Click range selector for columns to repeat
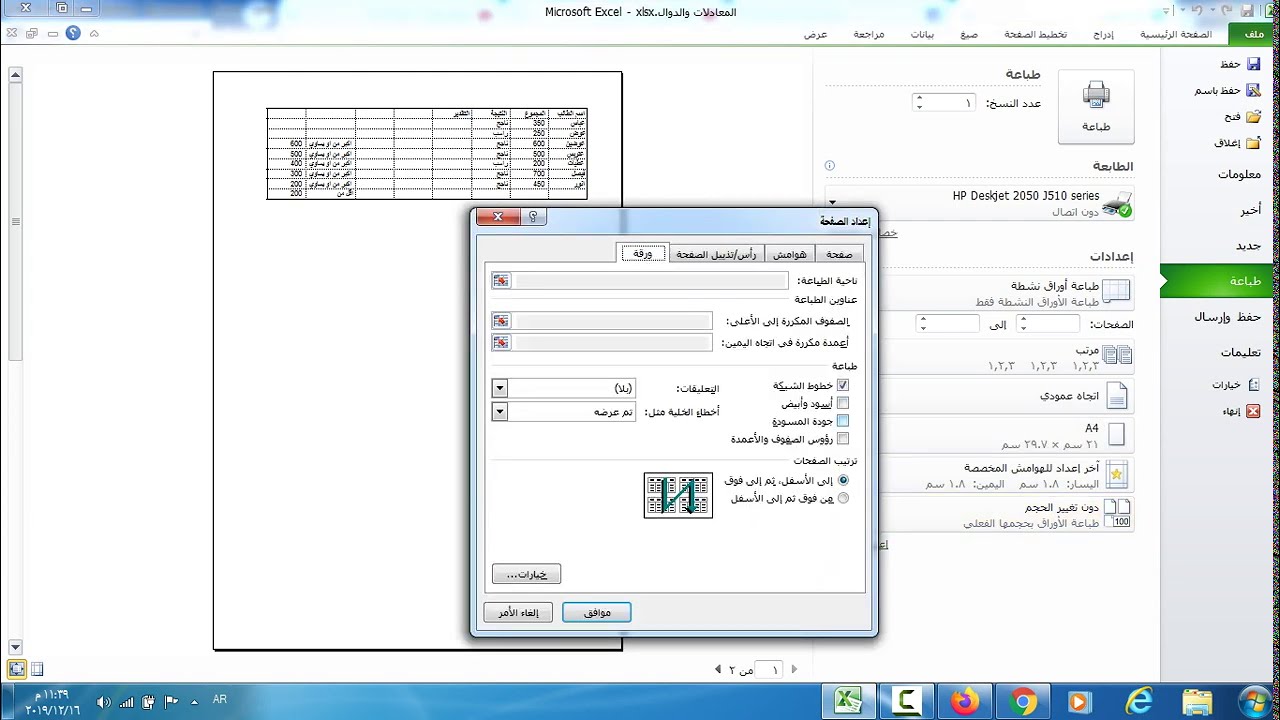 click(501, 343)
